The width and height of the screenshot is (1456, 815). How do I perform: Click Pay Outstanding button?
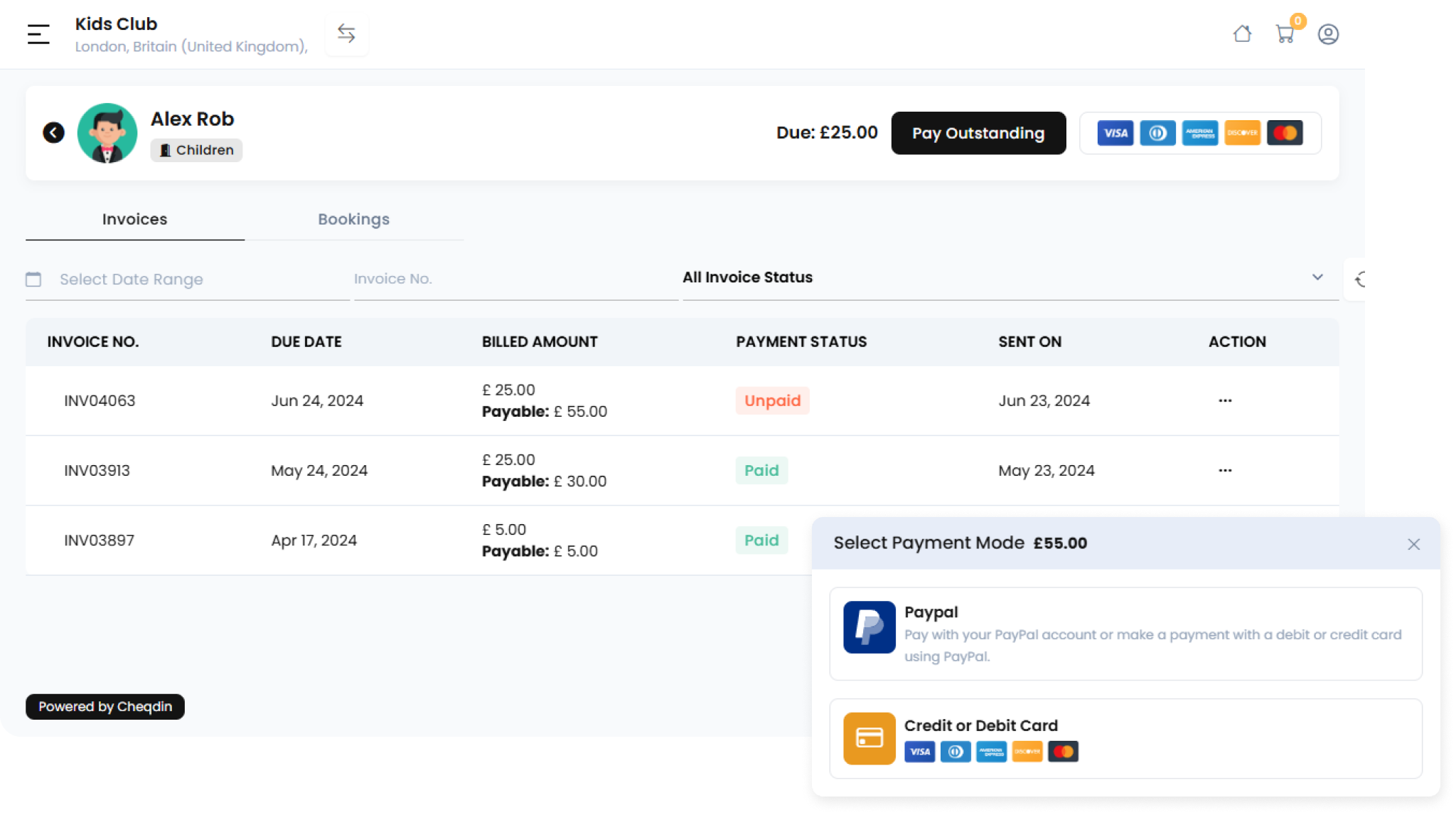pyautogui.click(x=978, y=133)
